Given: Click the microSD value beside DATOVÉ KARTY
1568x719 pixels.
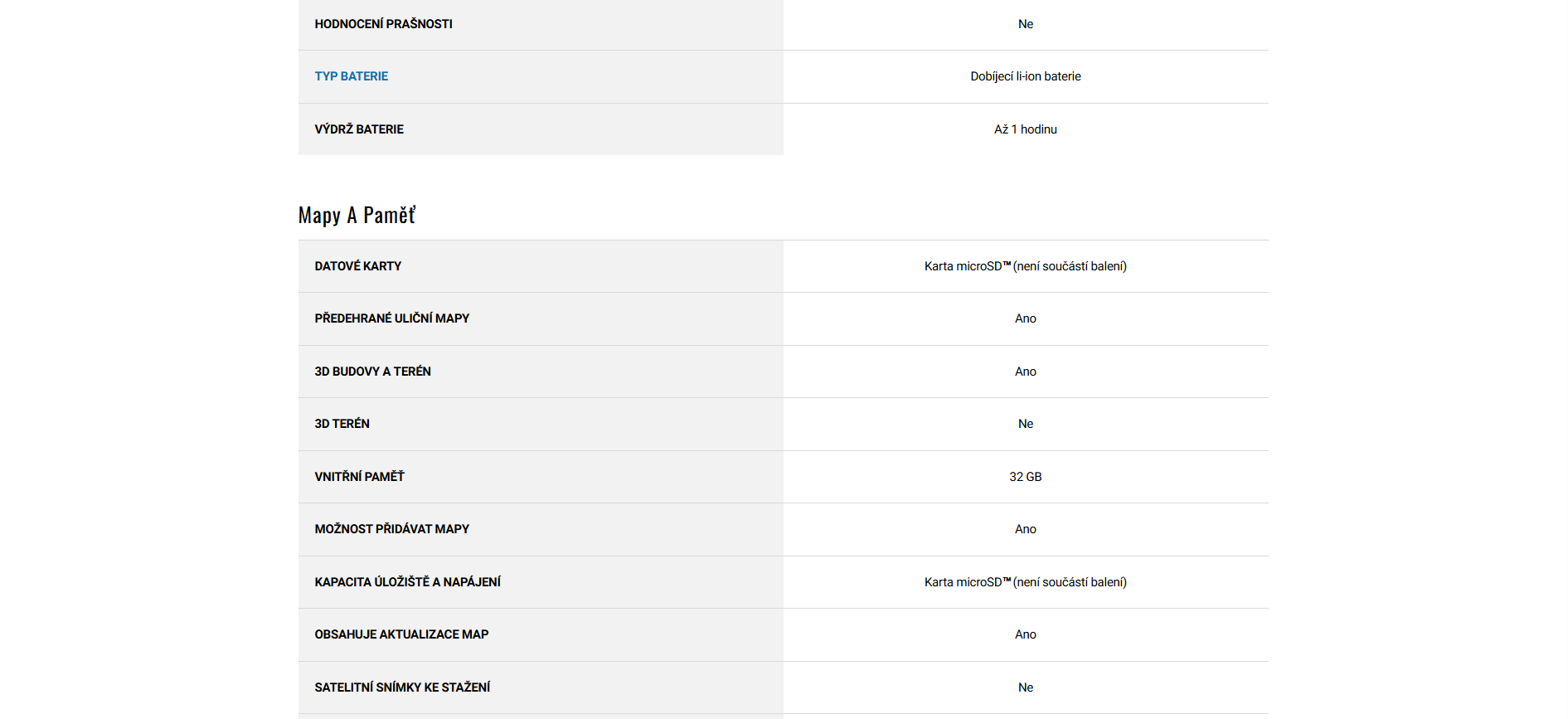Looking at the screenshot, I should coord(1025,266).
